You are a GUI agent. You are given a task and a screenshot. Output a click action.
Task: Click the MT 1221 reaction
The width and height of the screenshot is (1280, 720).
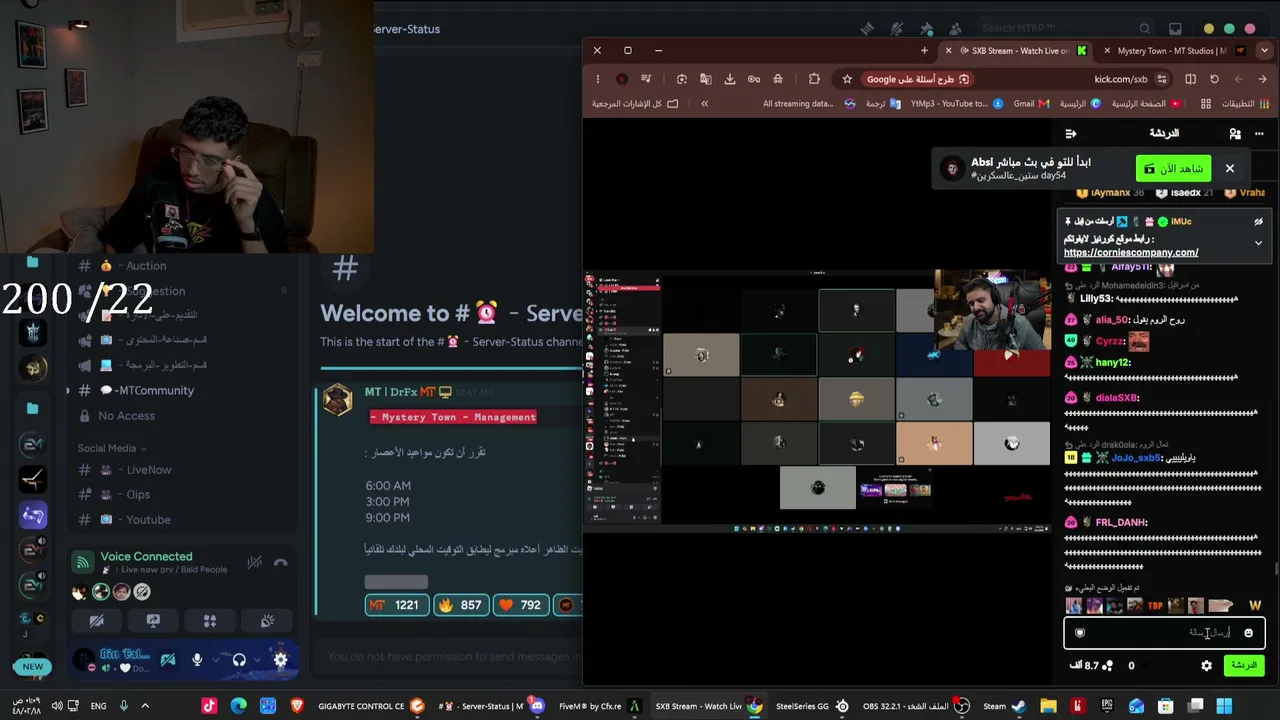tap(395, 605)
